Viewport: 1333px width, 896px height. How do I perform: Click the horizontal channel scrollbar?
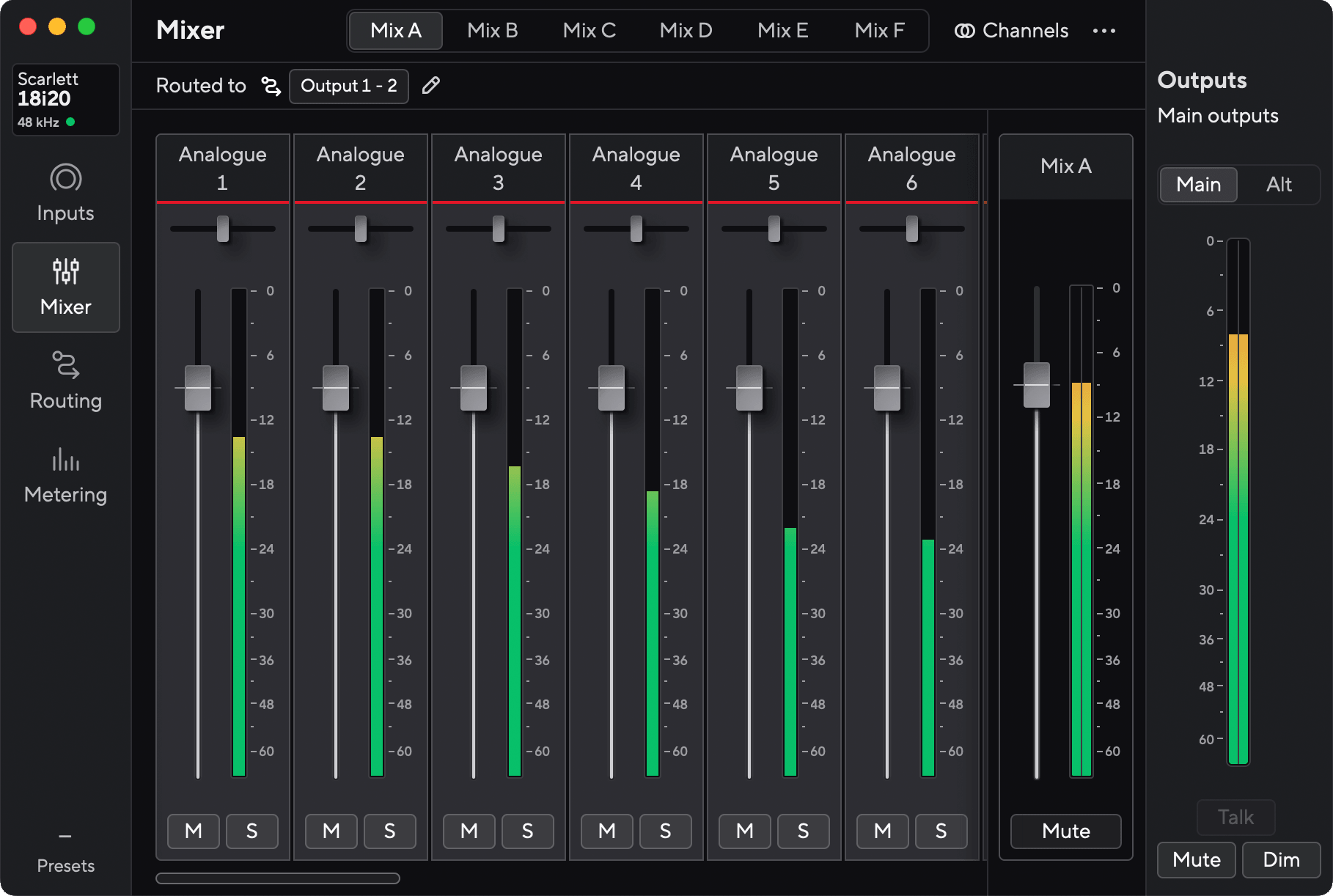(278, 878)
